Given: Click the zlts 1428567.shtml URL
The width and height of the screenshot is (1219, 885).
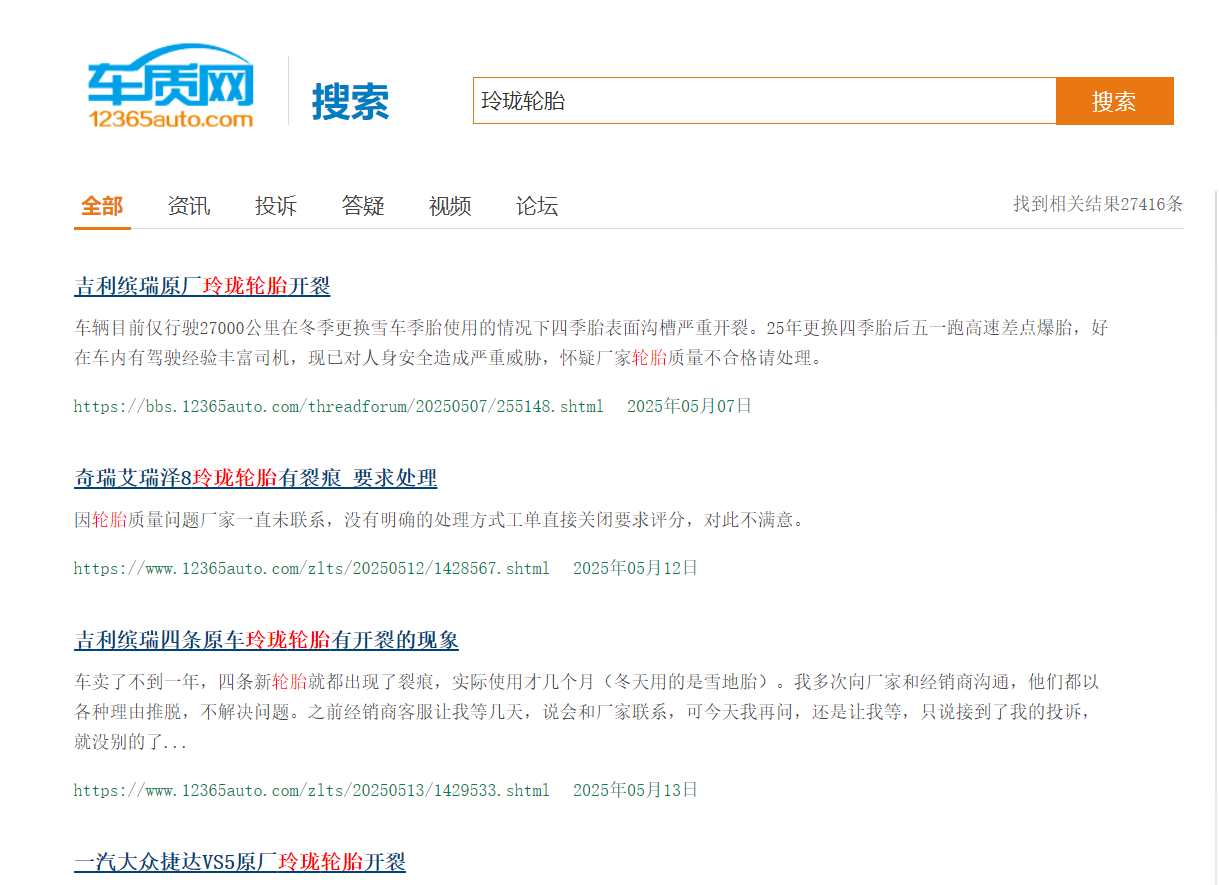Looking at the screenshot, I should pos(312,568).
